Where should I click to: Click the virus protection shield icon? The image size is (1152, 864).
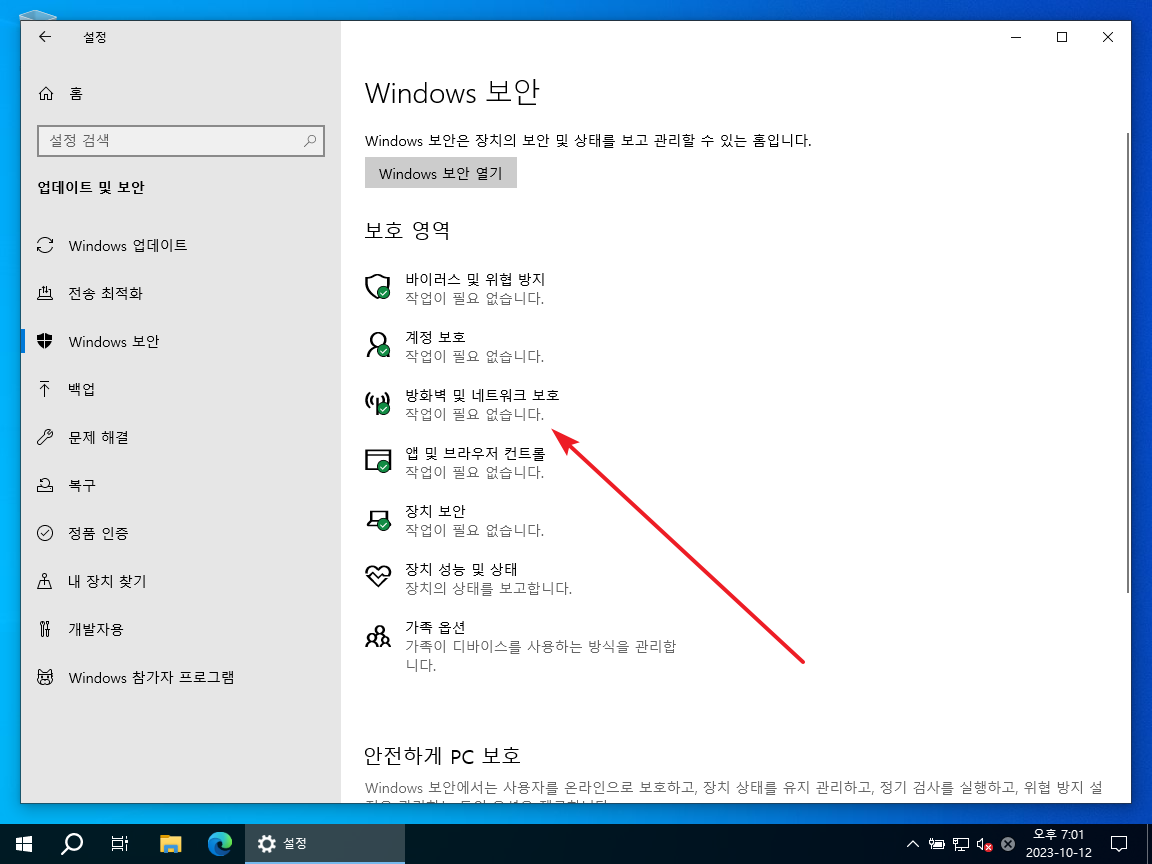[x=378, y=287]
